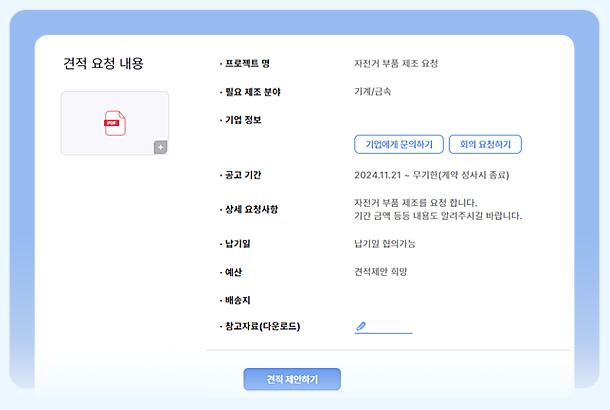Screen dimensions: 610x410
Task: Submit with the 견적 제안하기 button
Action: tap(292, 380)
